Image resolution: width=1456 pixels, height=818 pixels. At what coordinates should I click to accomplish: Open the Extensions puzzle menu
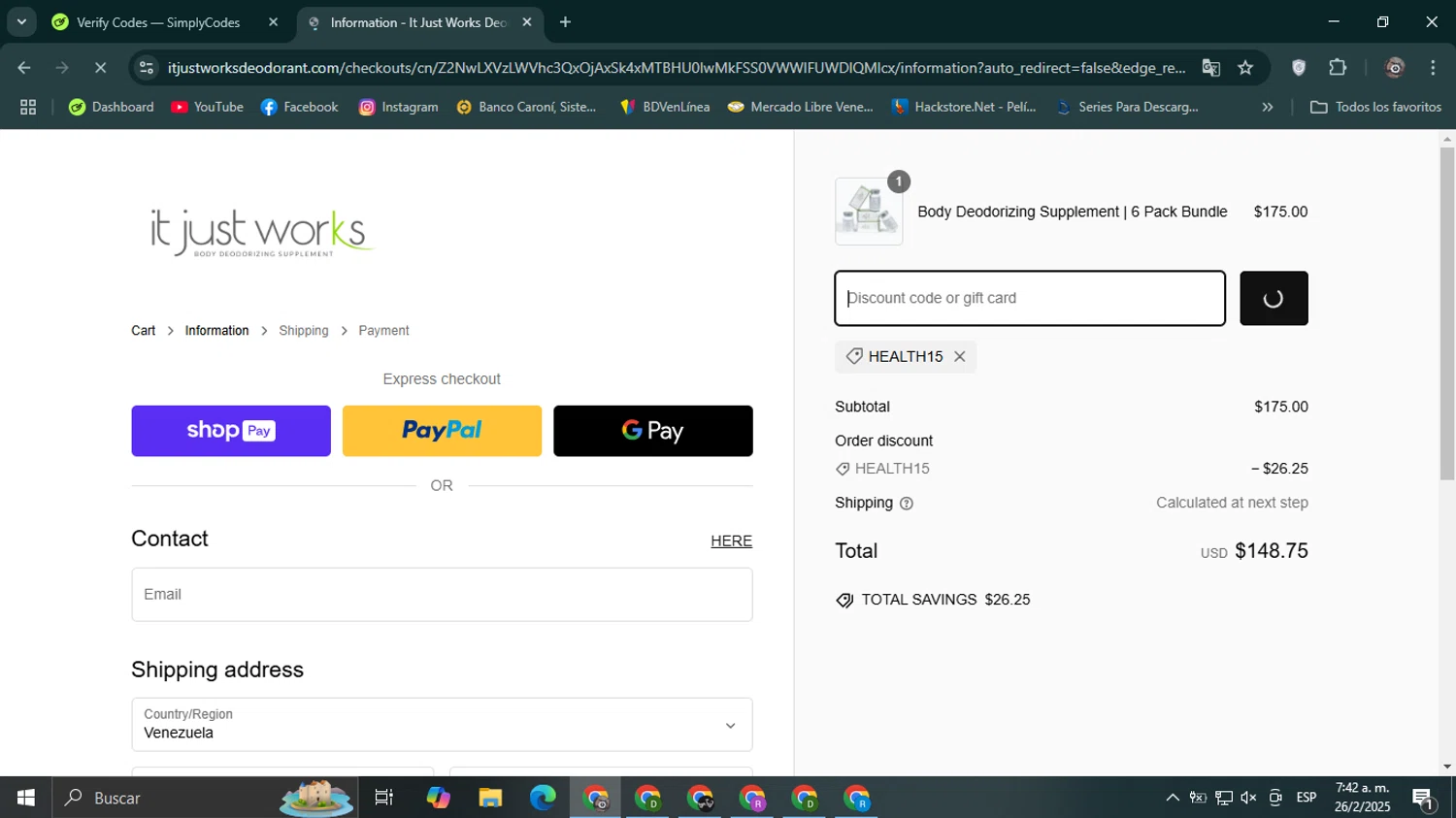[1338, 68]
